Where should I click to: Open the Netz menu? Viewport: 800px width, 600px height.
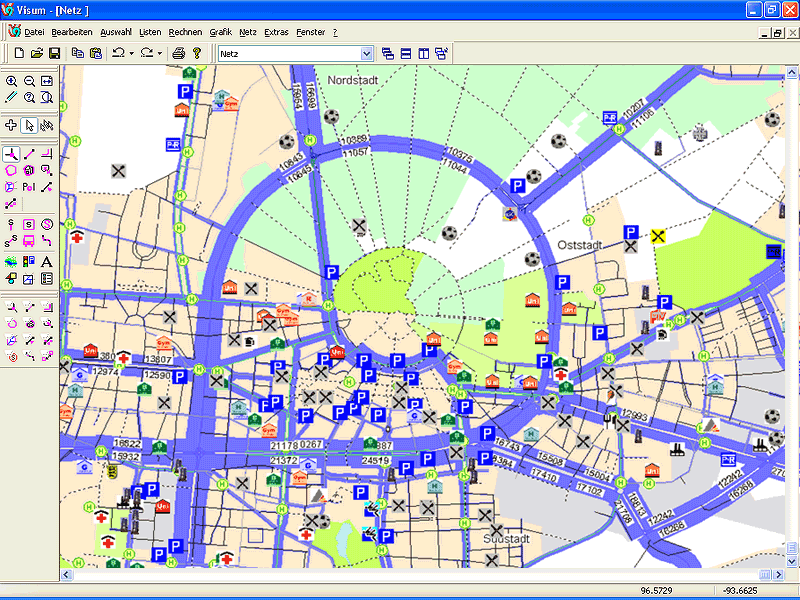[x=248, y=32]
